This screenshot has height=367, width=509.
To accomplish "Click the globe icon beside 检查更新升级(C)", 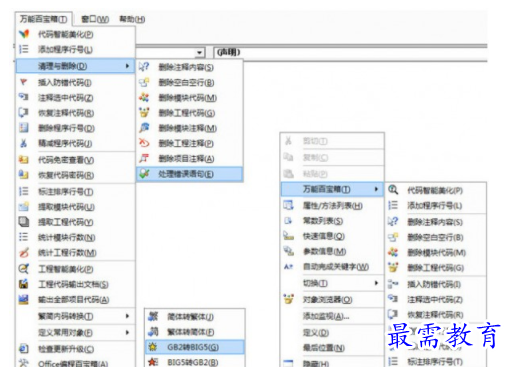I will tap(23, 349).
